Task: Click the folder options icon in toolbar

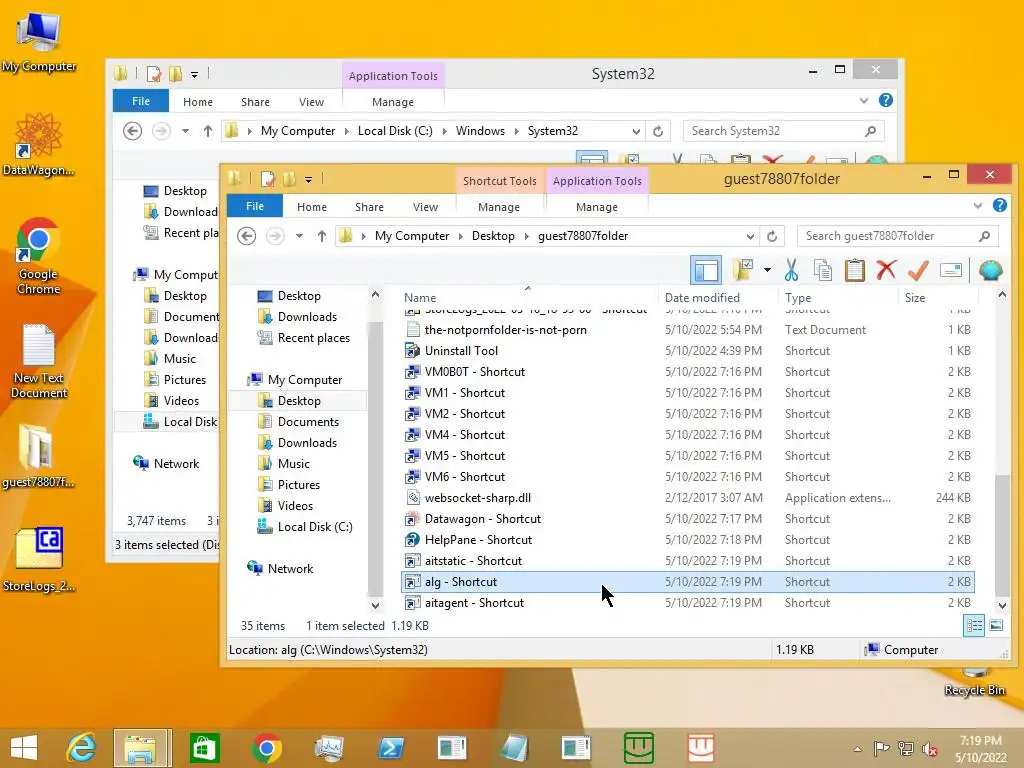Action: click(743, 270)
